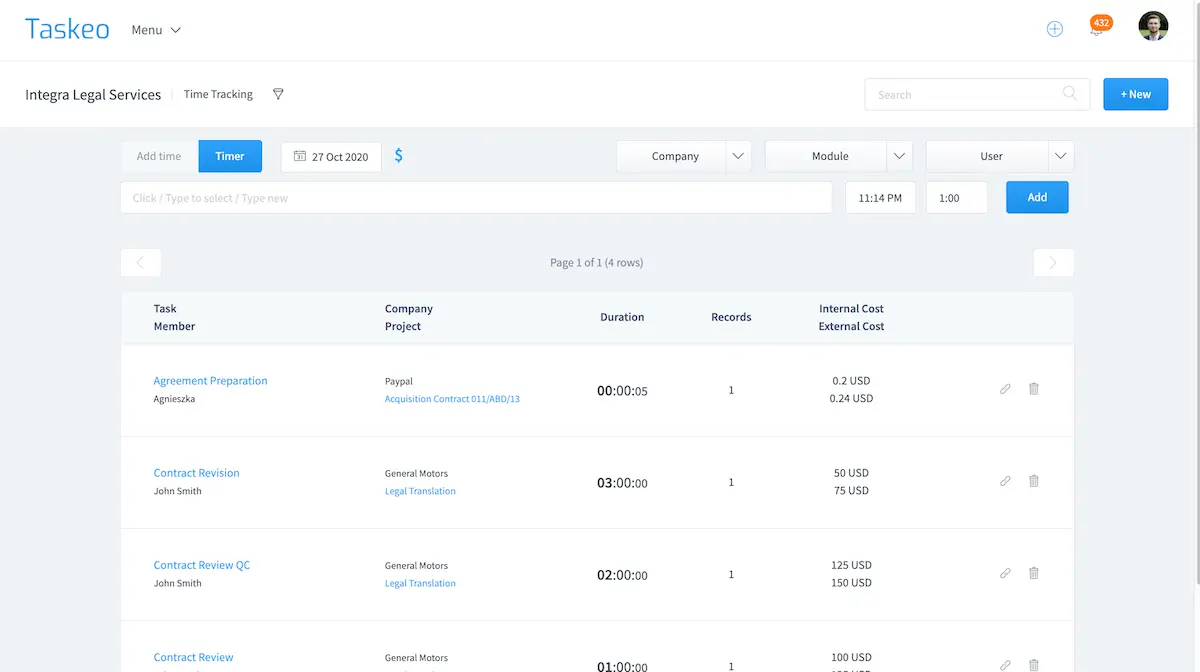
Task: Expand the Company filter dropdown
Action: [x=738, y=156]
